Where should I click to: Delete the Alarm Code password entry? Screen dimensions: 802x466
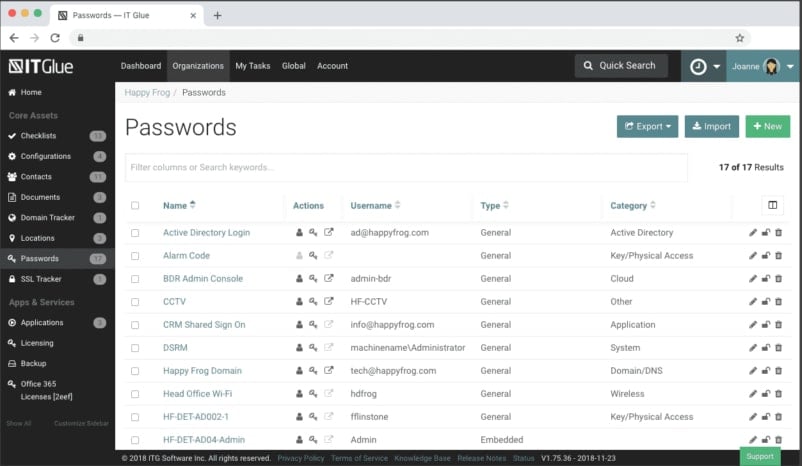778,256
